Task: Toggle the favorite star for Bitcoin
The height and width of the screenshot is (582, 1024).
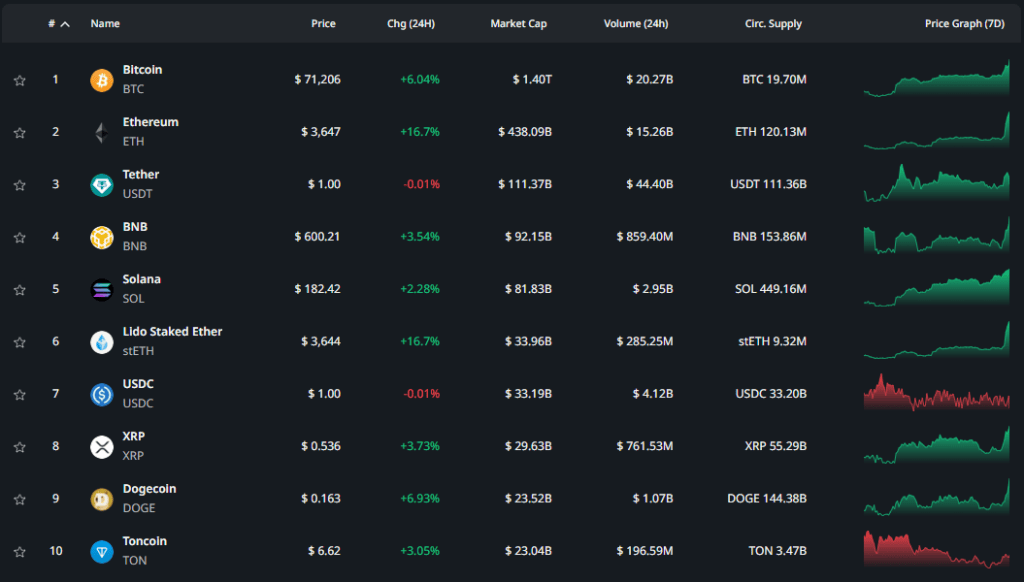Action: (19, 80)
